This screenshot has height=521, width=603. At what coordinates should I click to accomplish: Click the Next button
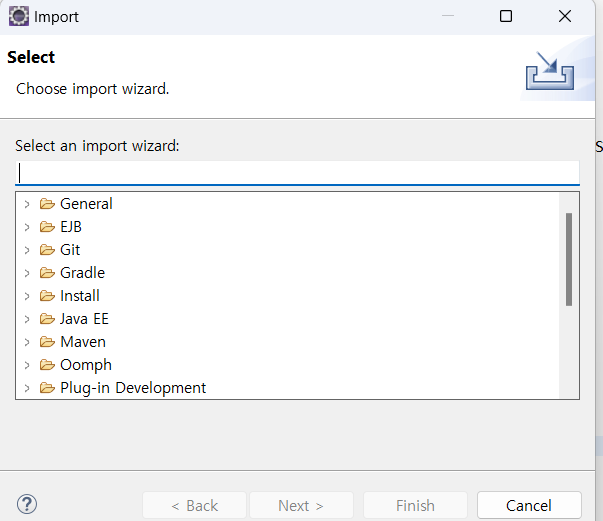(301, 506)
